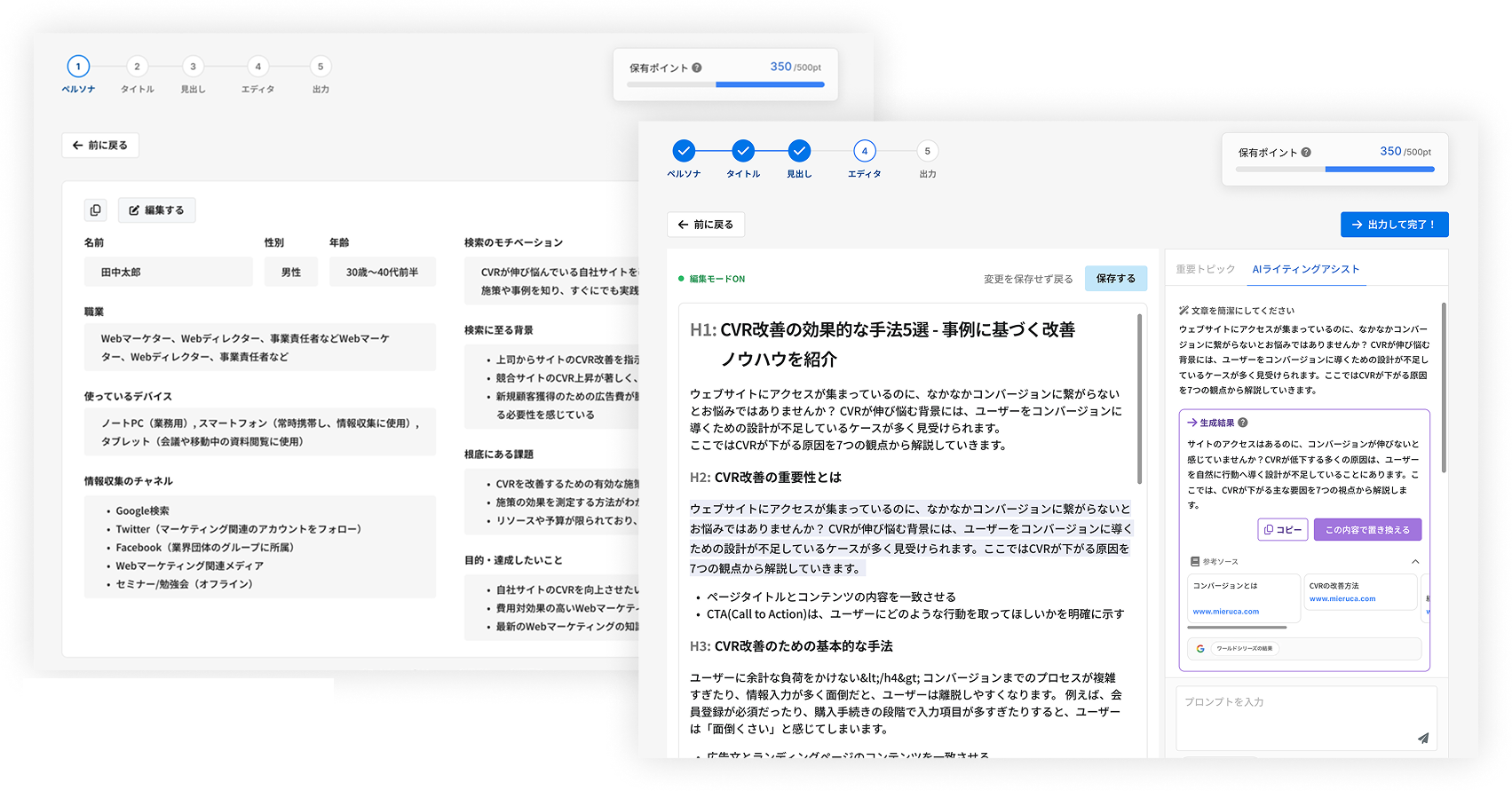Viewport: 1512px width, 791px height.
Task: Click the 保存する button
Action: 1115,279
